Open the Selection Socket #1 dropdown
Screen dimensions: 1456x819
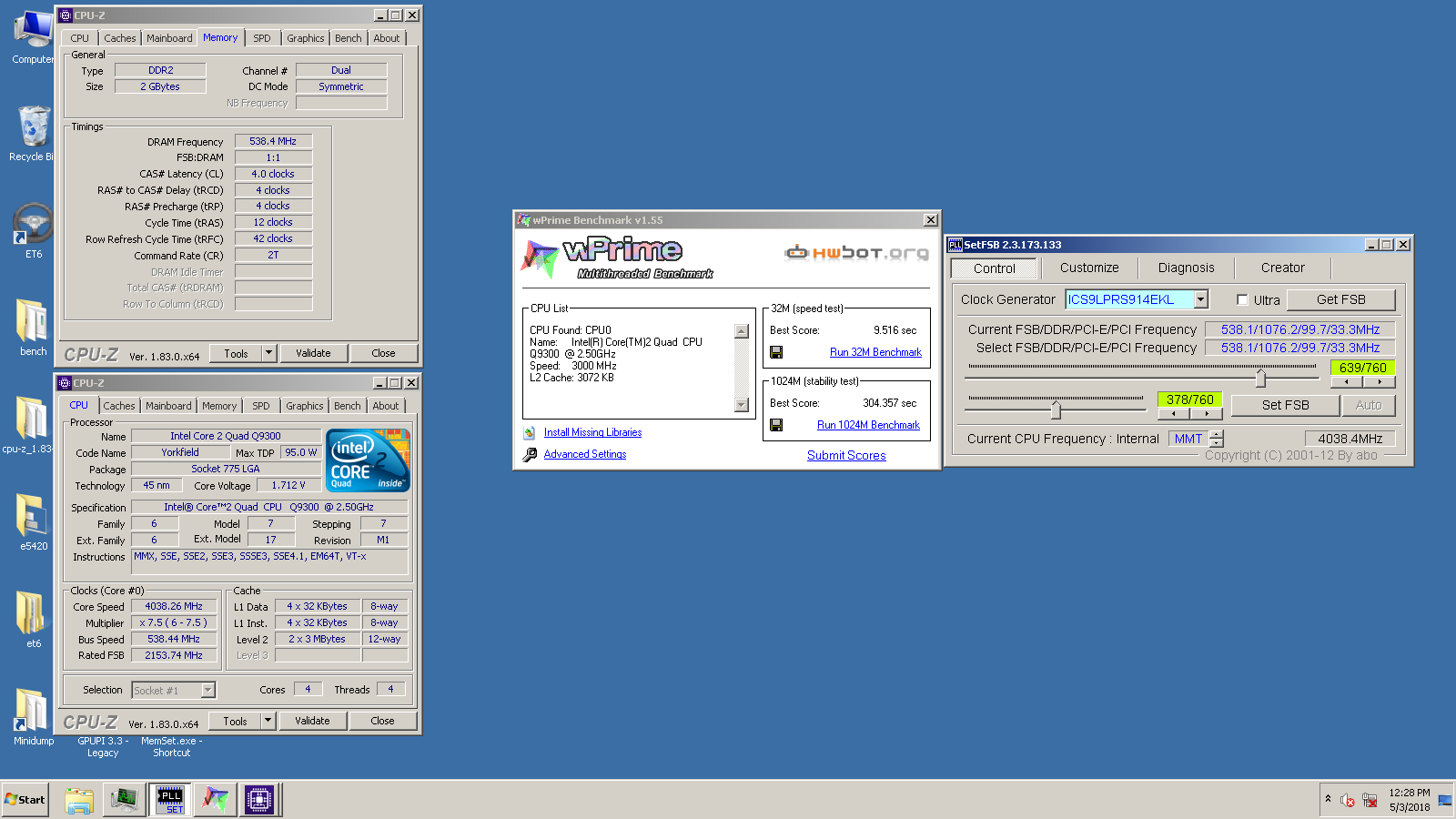tap(208, 690)
